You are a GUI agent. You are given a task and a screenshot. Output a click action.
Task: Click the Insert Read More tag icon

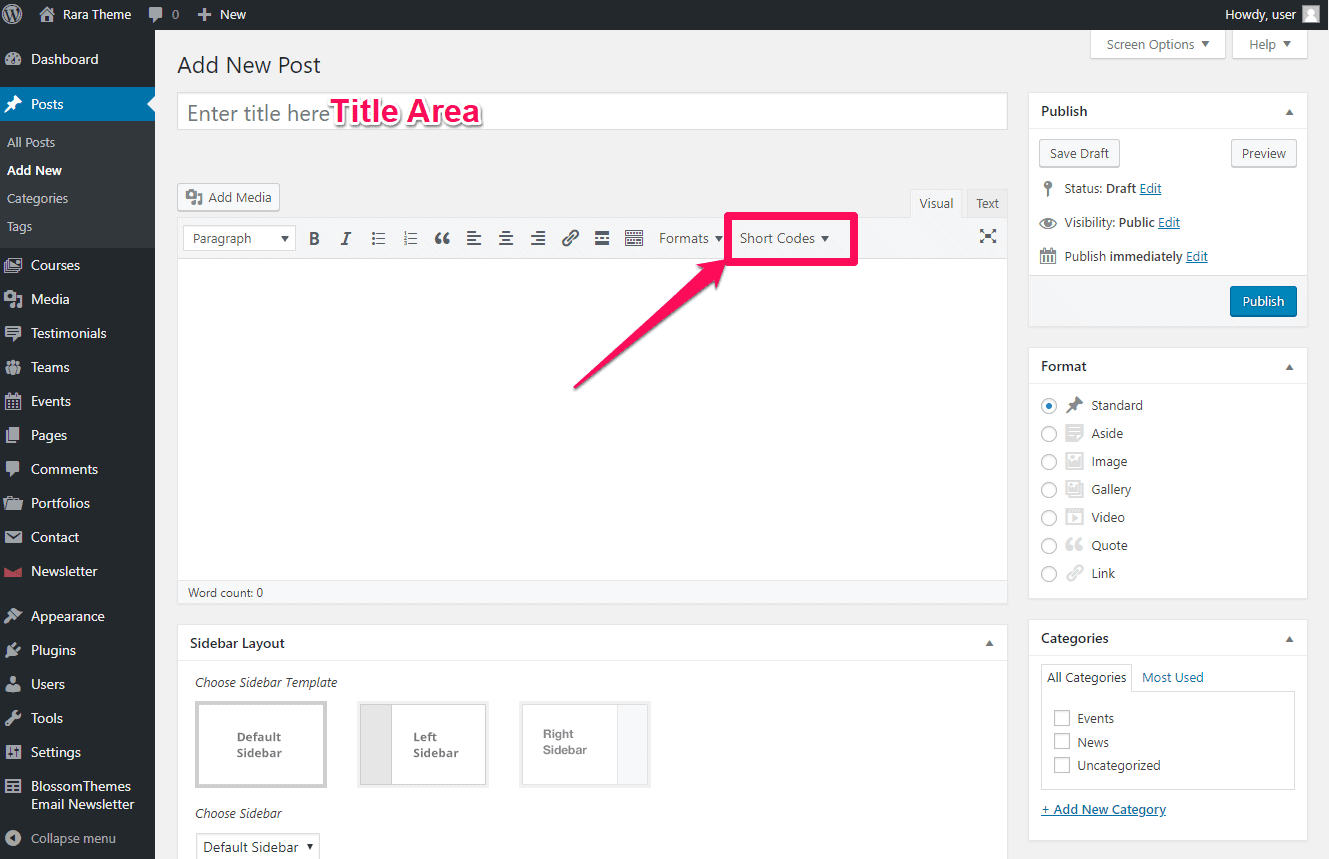(x=602, y=239)
